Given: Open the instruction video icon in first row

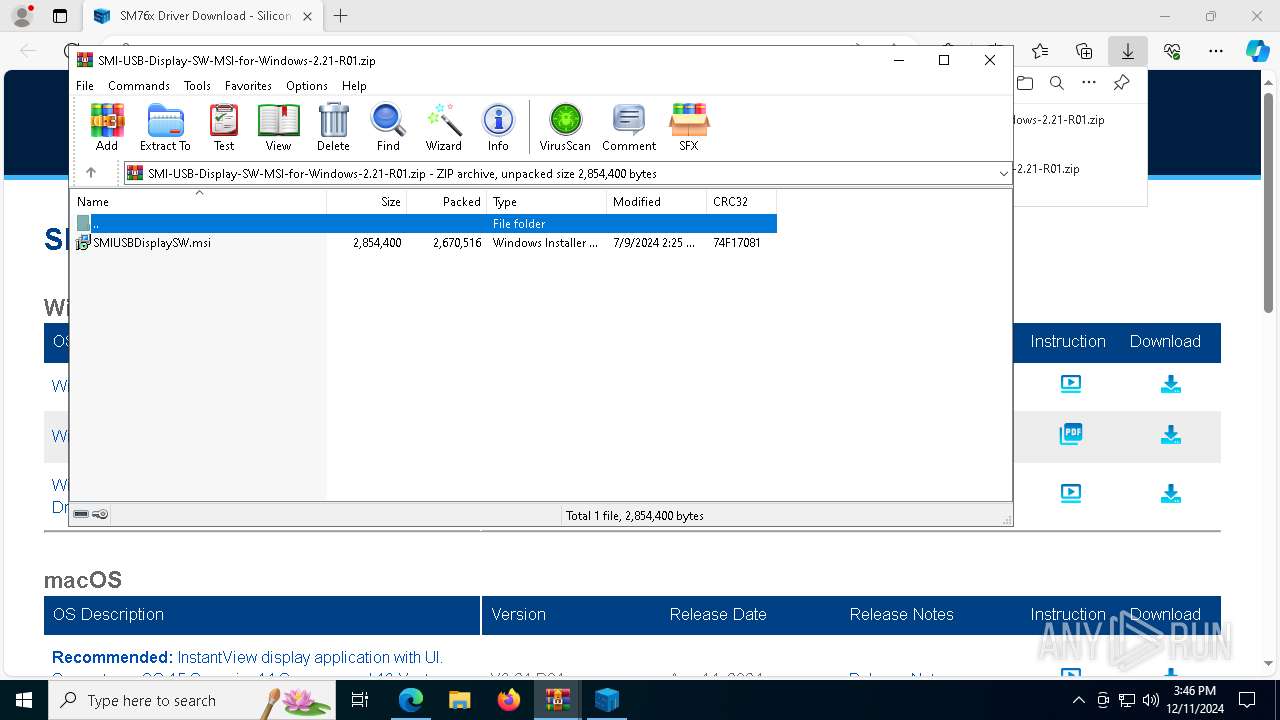Looking at the screenshot, I should click(x=1070, y=383).
